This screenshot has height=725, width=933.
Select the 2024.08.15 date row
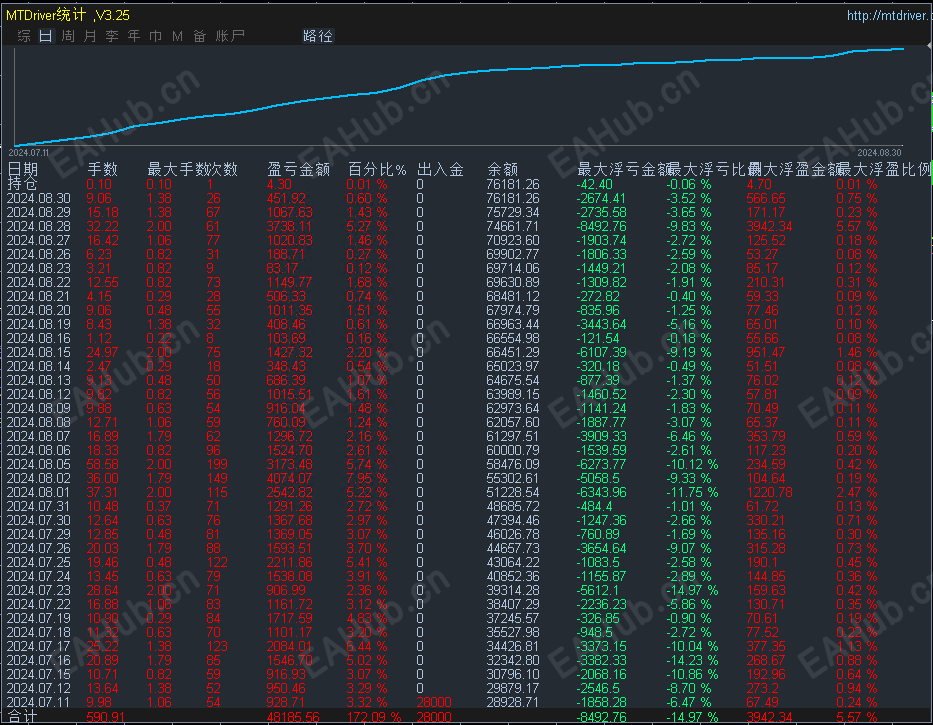pyautogui.click(x=39, y=352)
